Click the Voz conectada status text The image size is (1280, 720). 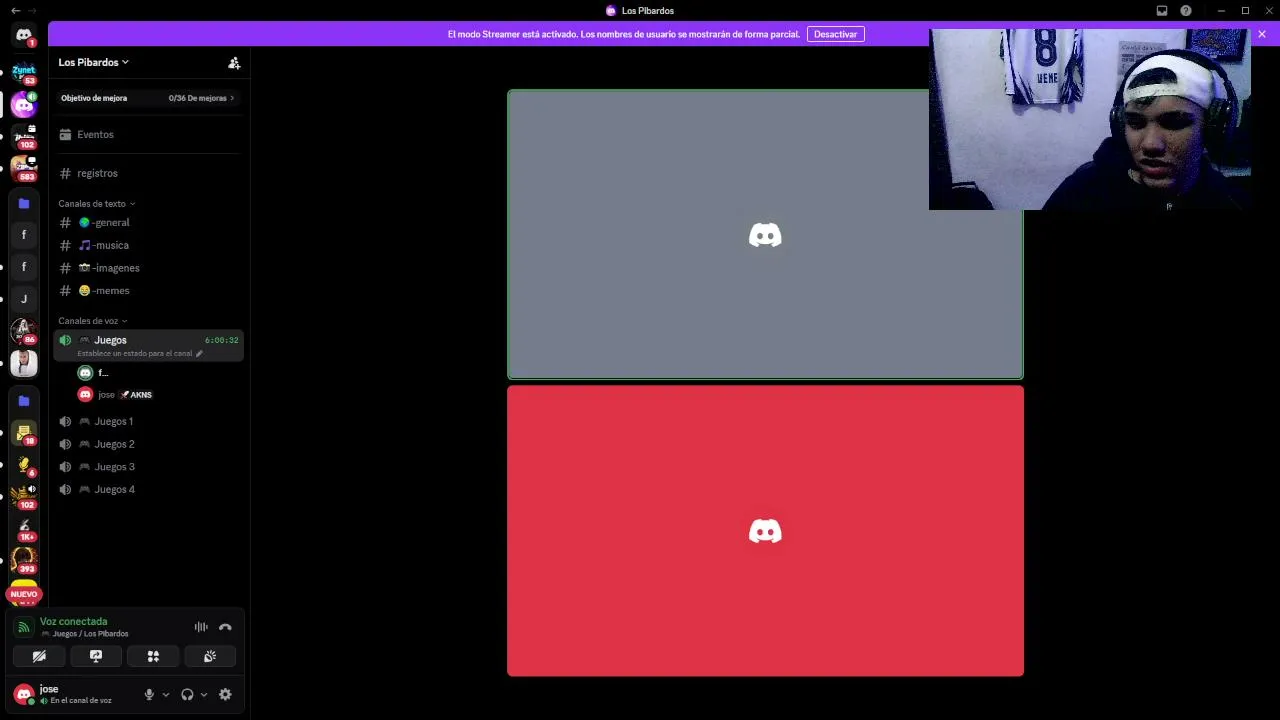click(73, 622)
